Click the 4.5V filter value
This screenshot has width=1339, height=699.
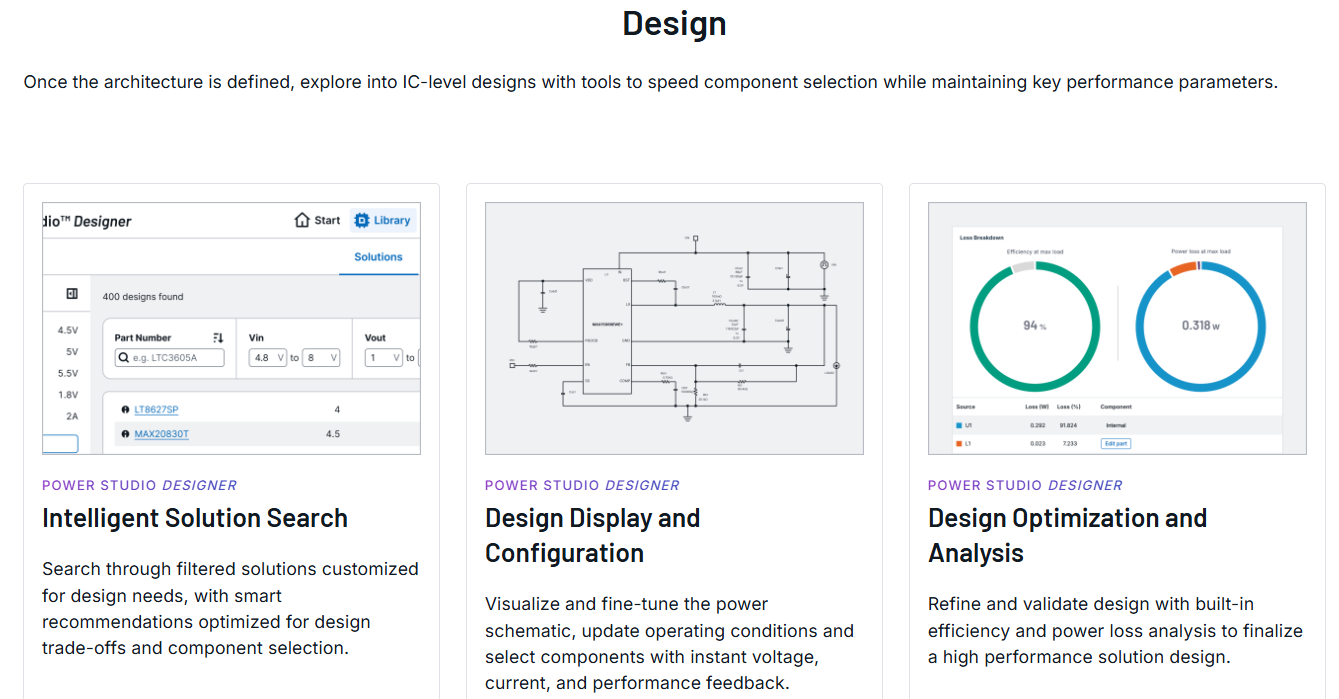[68, 330]
